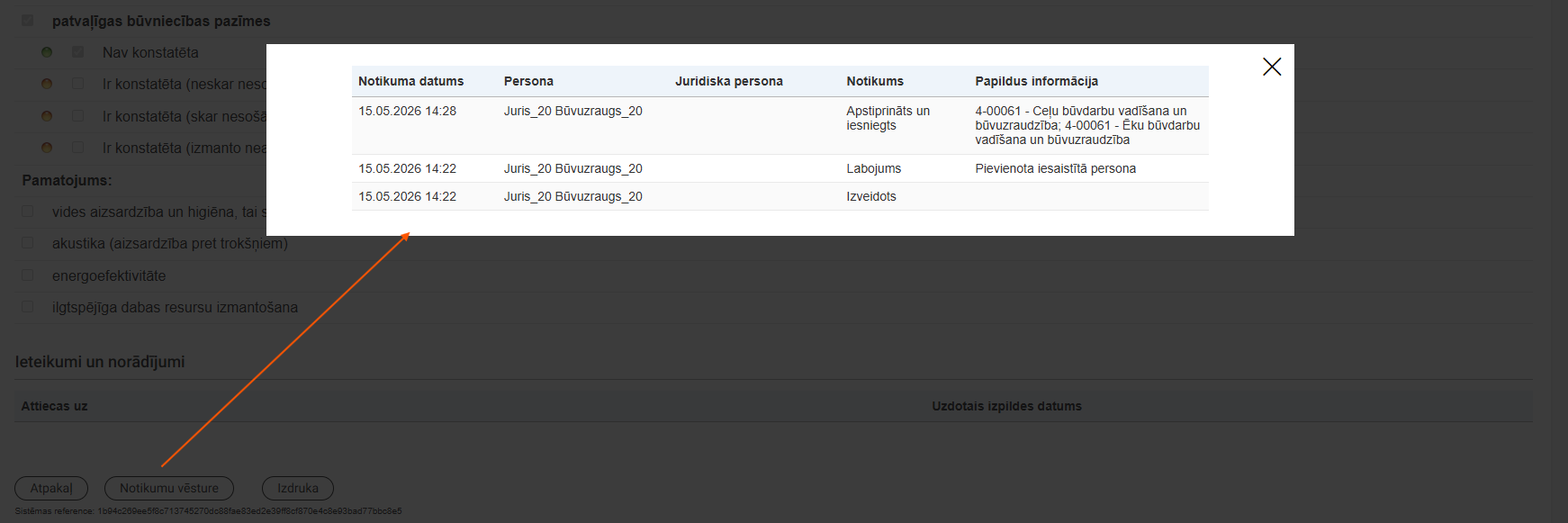Click the 4-00061 Ceļu būvdarbu vadīšana text
This screenshot has height=523, width=1568.
[x=1087, y=125]
